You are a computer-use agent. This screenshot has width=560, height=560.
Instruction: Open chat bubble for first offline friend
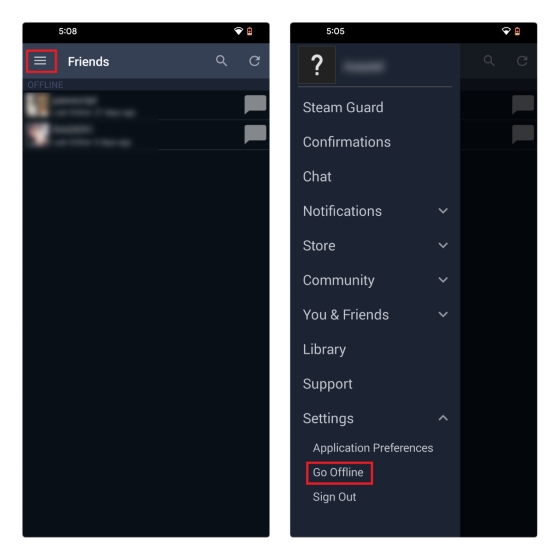click(x=255, y=104)
